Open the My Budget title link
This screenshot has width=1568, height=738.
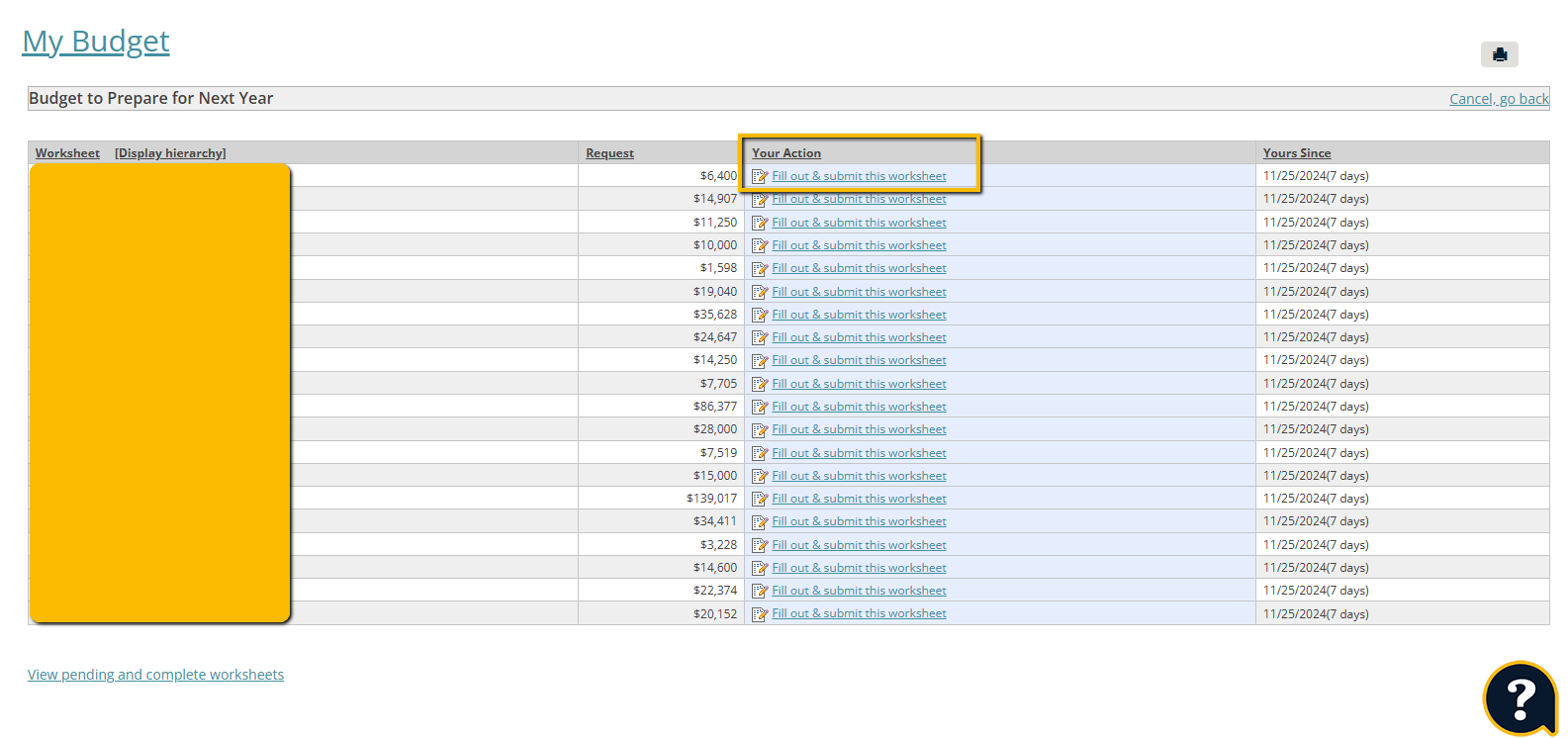tap(96, 42)
